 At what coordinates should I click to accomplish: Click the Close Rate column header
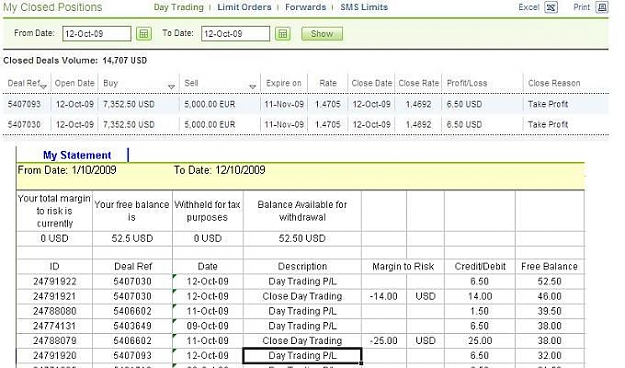419,83
